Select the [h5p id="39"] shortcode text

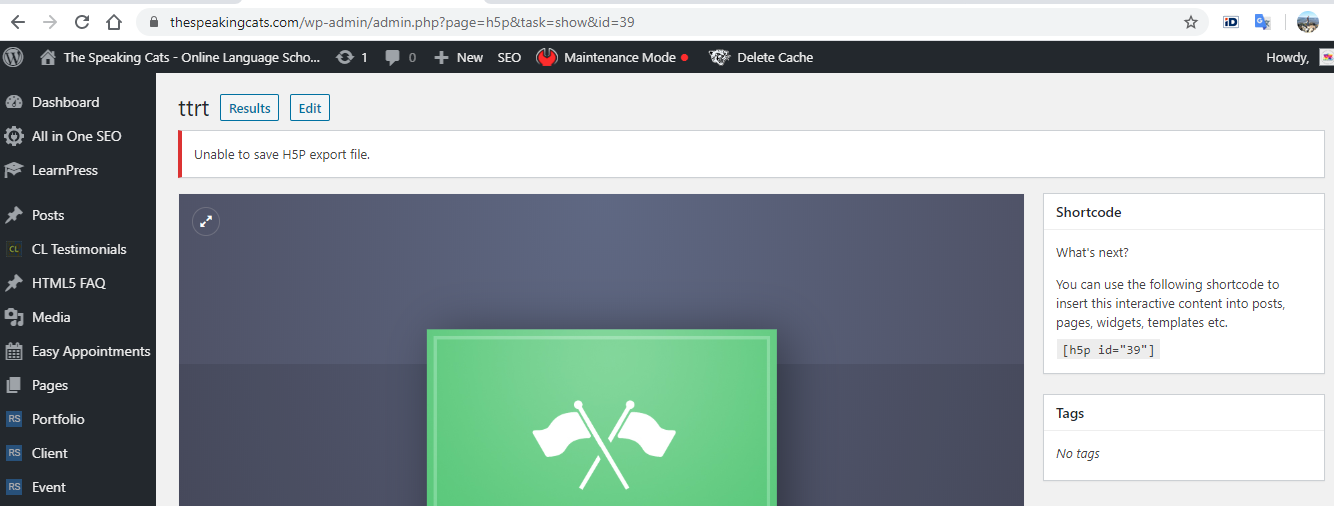(x=1108, y=349)
